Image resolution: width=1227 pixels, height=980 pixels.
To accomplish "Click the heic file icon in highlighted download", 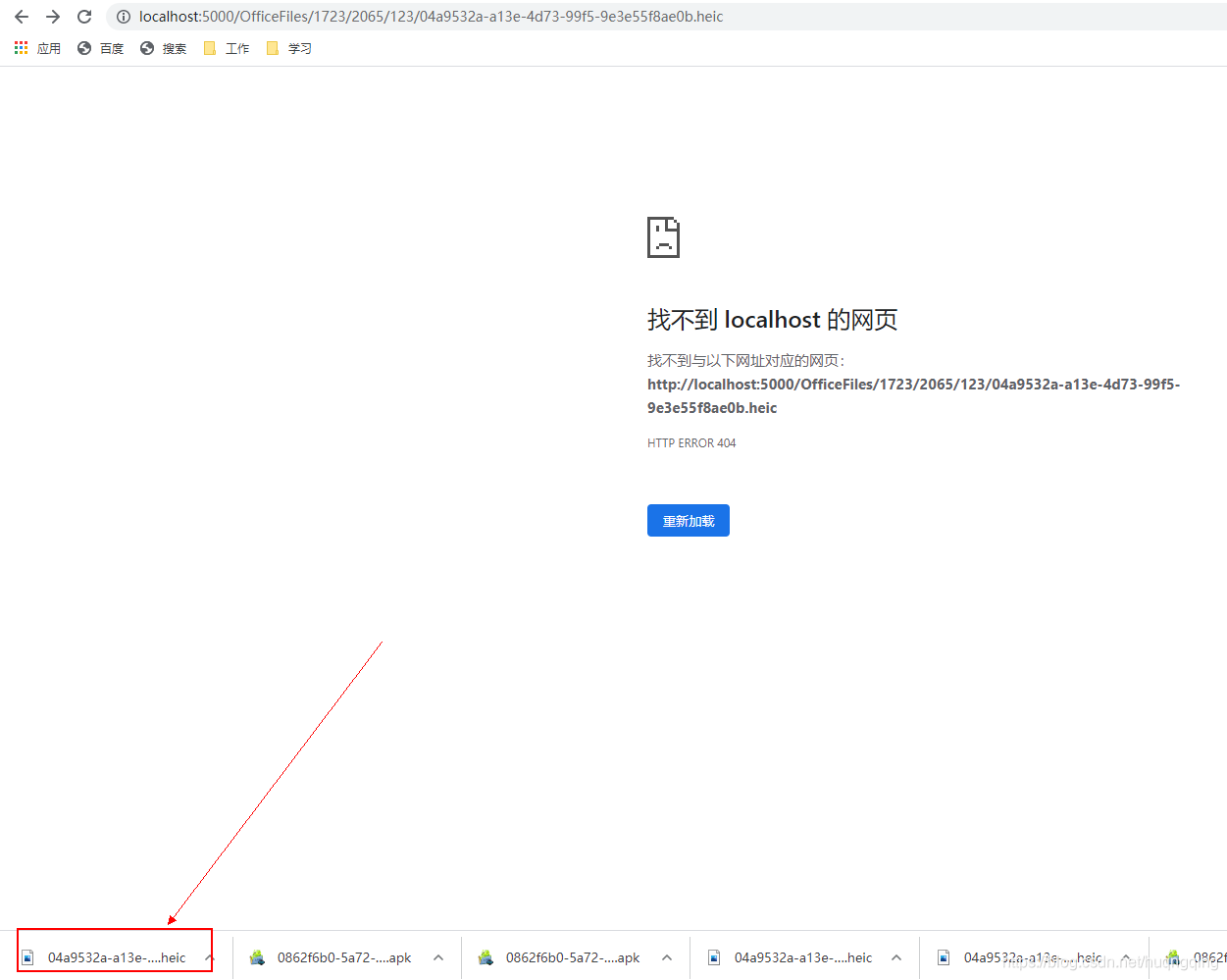I will [26, 957].
